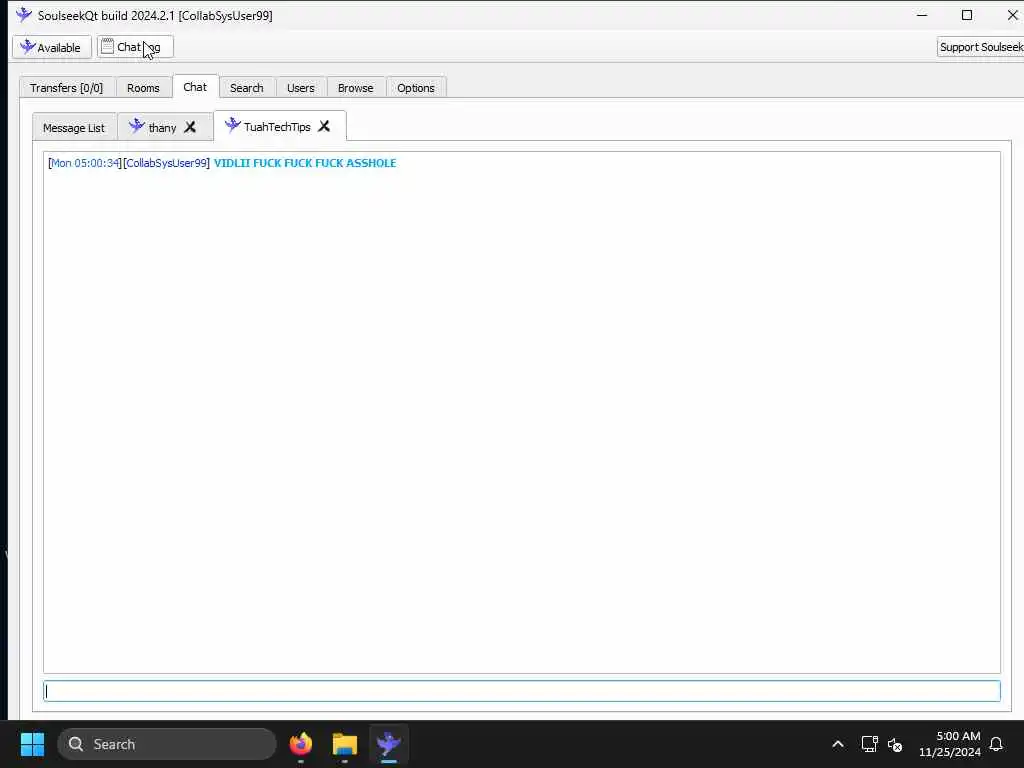Click the Soulseek taskbar icon
Image resolution: width=1024 pixels, height=768 pixels.
pyautogui.click(x=389, y=744)
